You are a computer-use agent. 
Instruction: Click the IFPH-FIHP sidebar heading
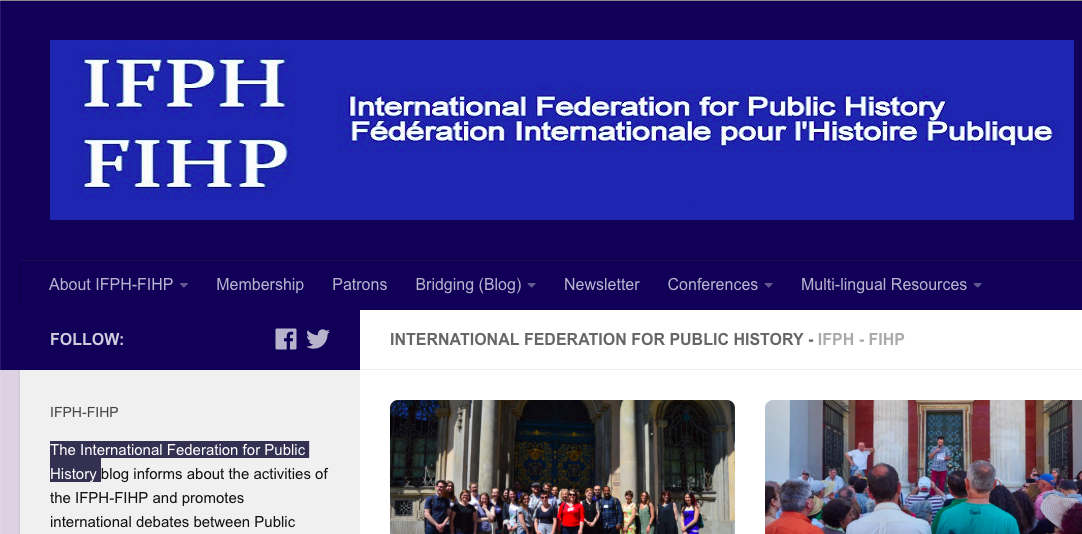[x=84, y=412]
